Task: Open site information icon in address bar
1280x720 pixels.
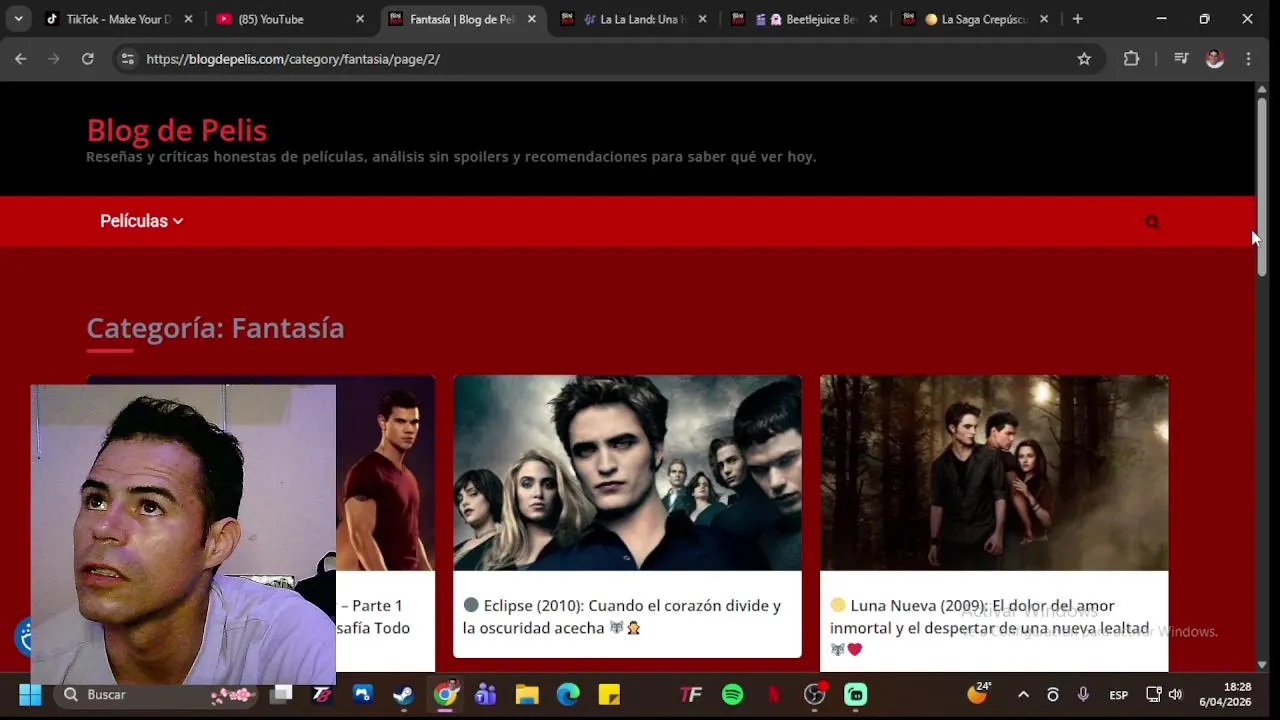Action: click(127, 59)
